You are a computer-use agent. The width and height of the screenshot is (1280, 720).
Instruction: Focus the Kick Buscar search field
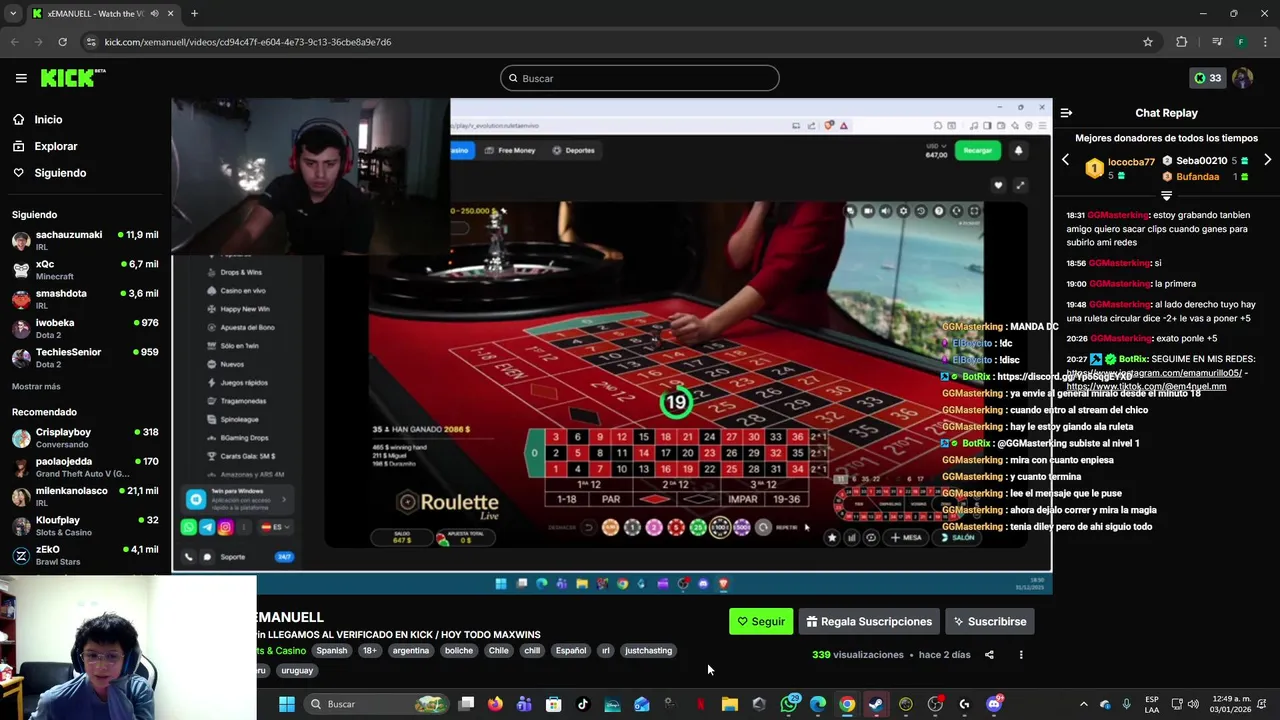click(x=640, y=78)
